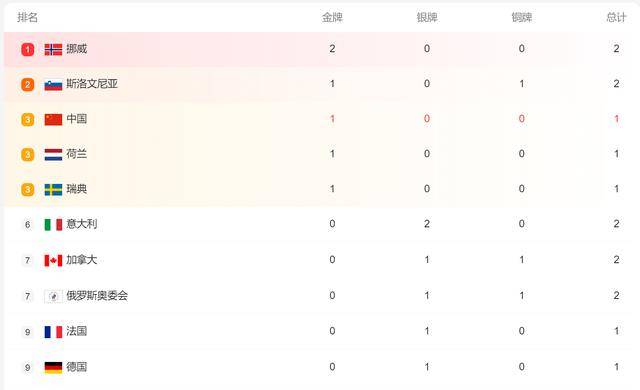This screenshot has height=390, width=640.
Task: Click the red rank 1 badge
Action: 28,50
